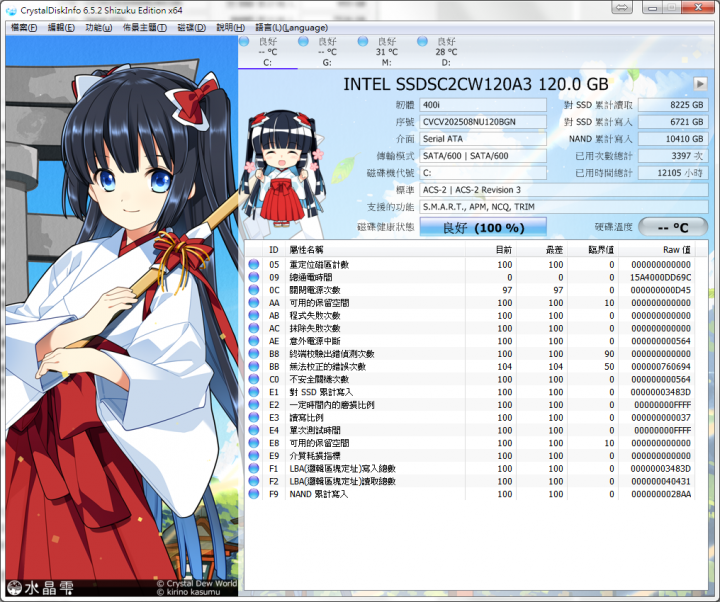The height and width of the screenshot is (602, 720).
Task: Click the drive letter field C:
Action: 483,173
